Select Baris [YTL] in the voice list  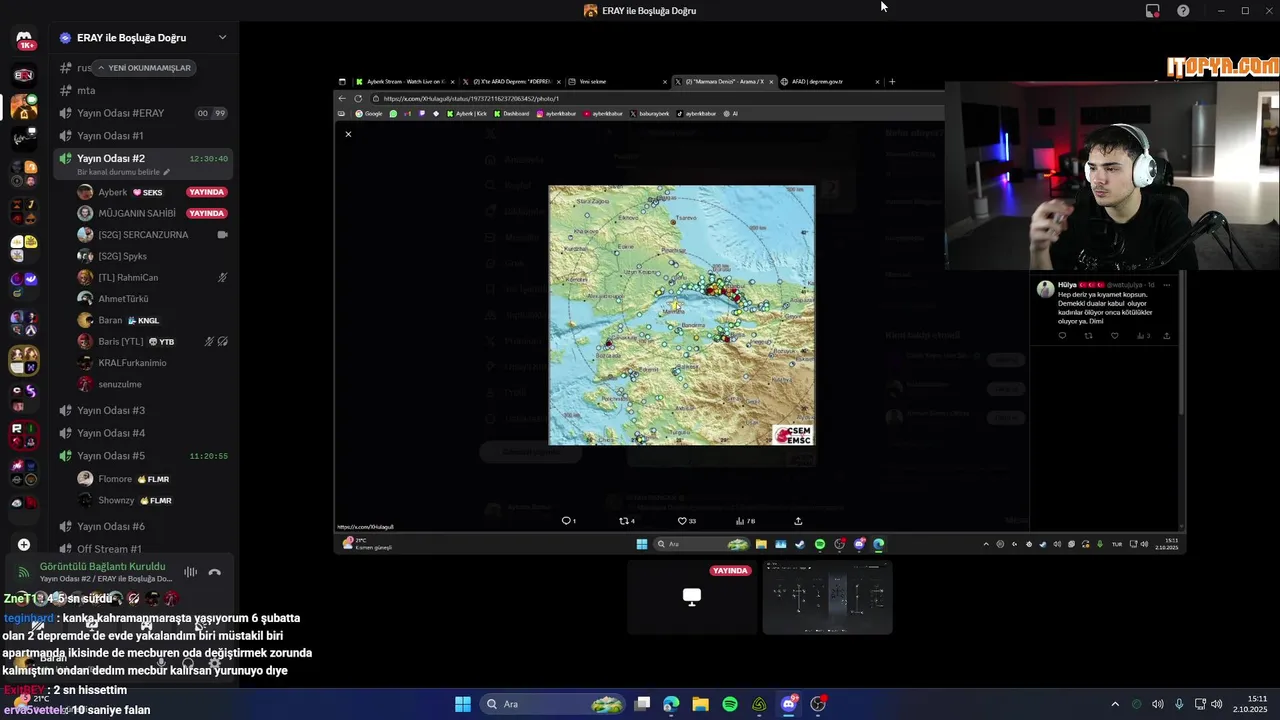(153, 341)
